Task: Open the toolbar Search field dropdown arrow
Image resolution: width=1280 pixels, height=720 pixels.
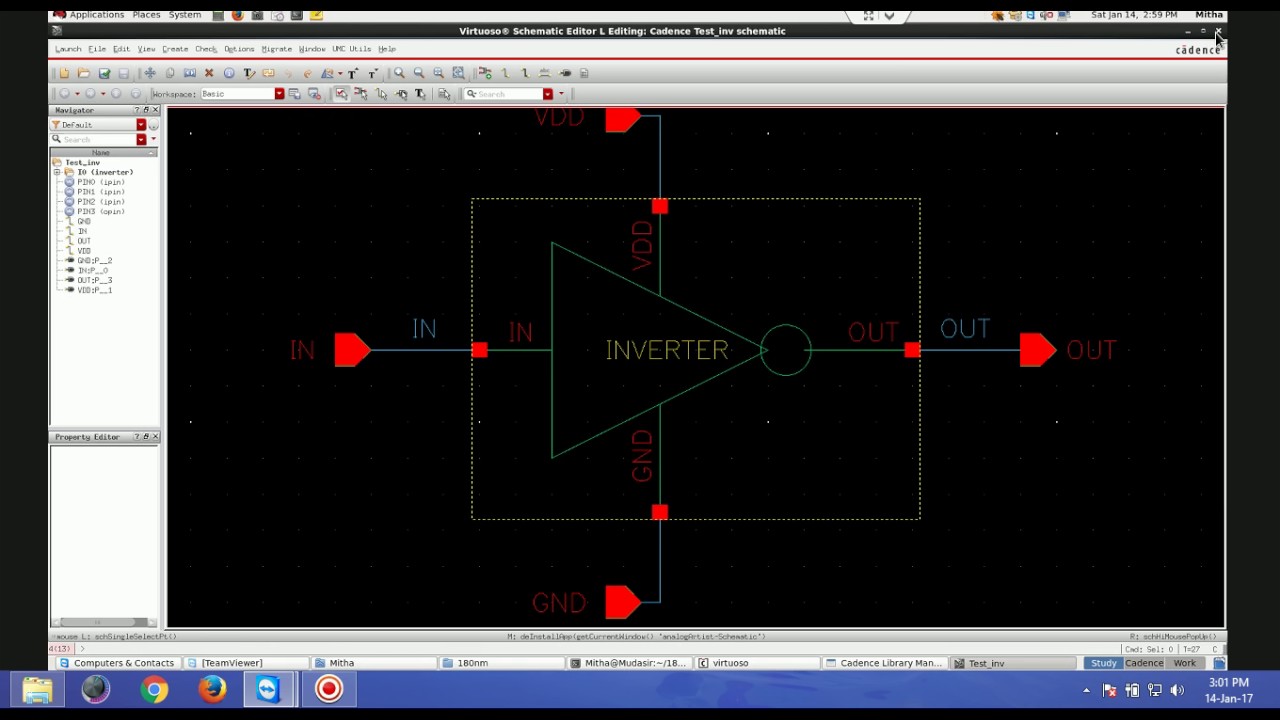Action: pos(548,94)
